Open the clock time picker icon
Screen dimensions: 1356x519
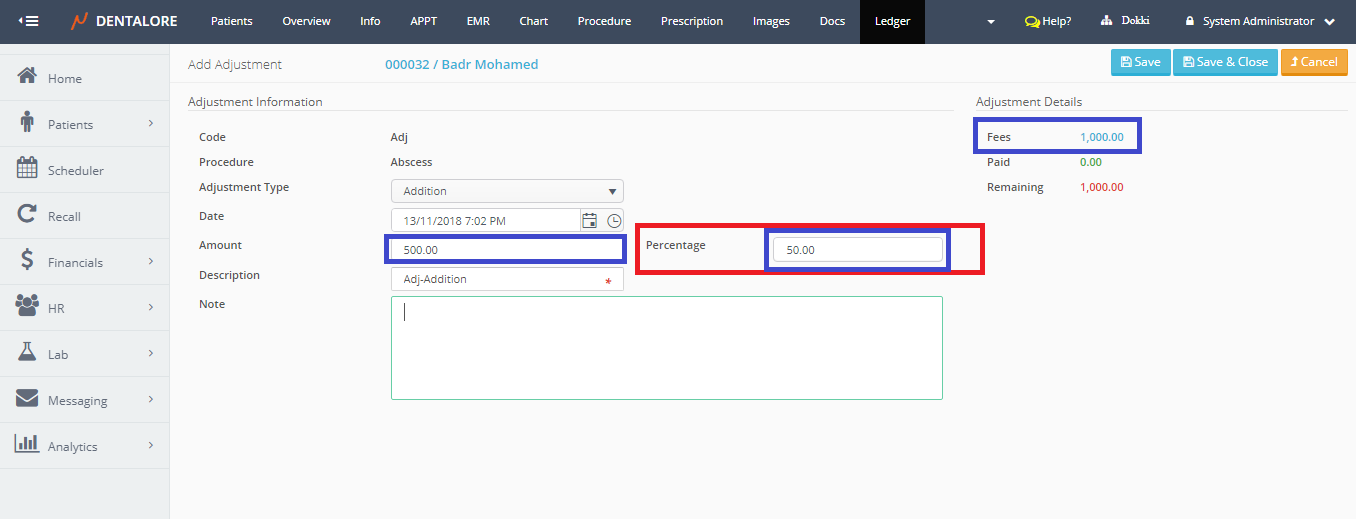pyautogui.click(x=614, y=221)
